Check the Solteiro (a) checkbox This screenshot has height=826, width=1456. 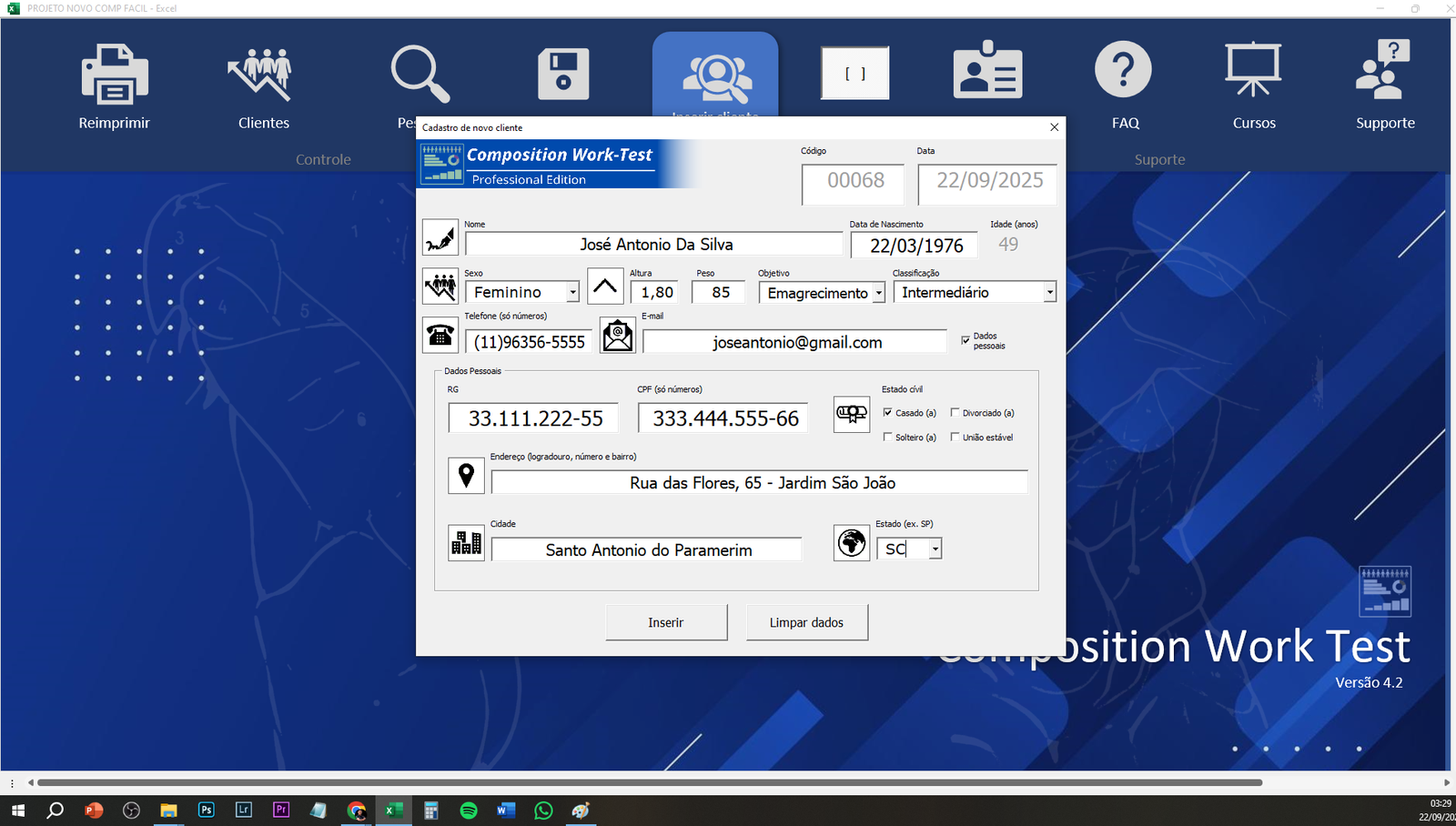tap(888, 438)
